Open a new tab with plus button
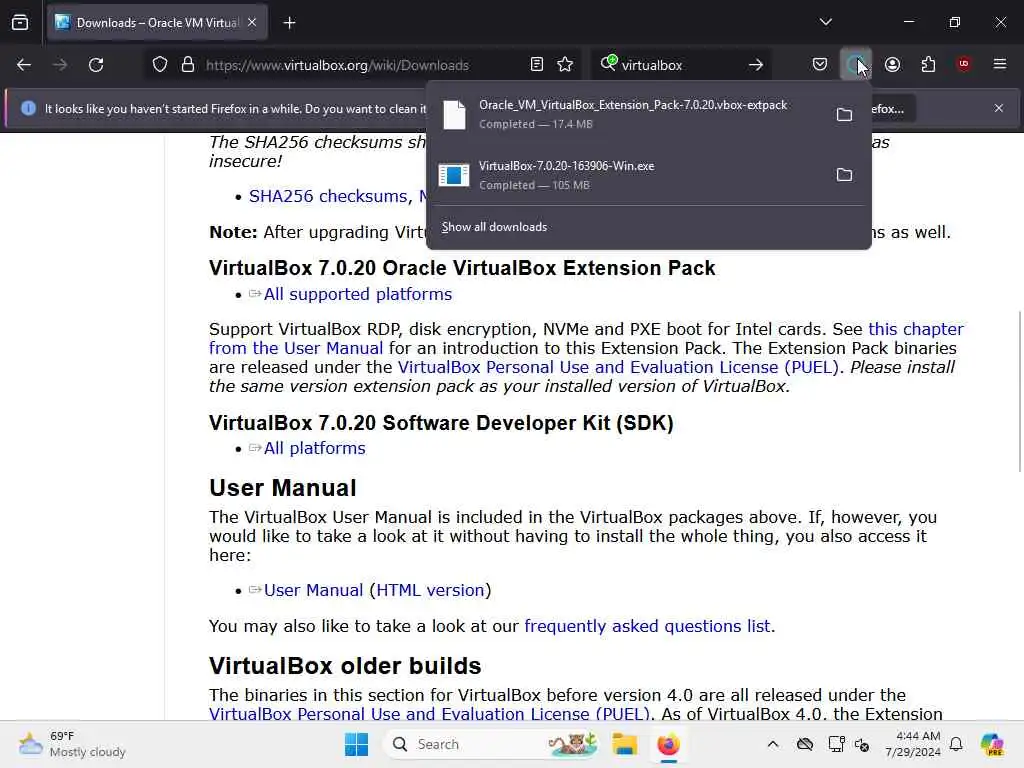 (x=289, y=23)
